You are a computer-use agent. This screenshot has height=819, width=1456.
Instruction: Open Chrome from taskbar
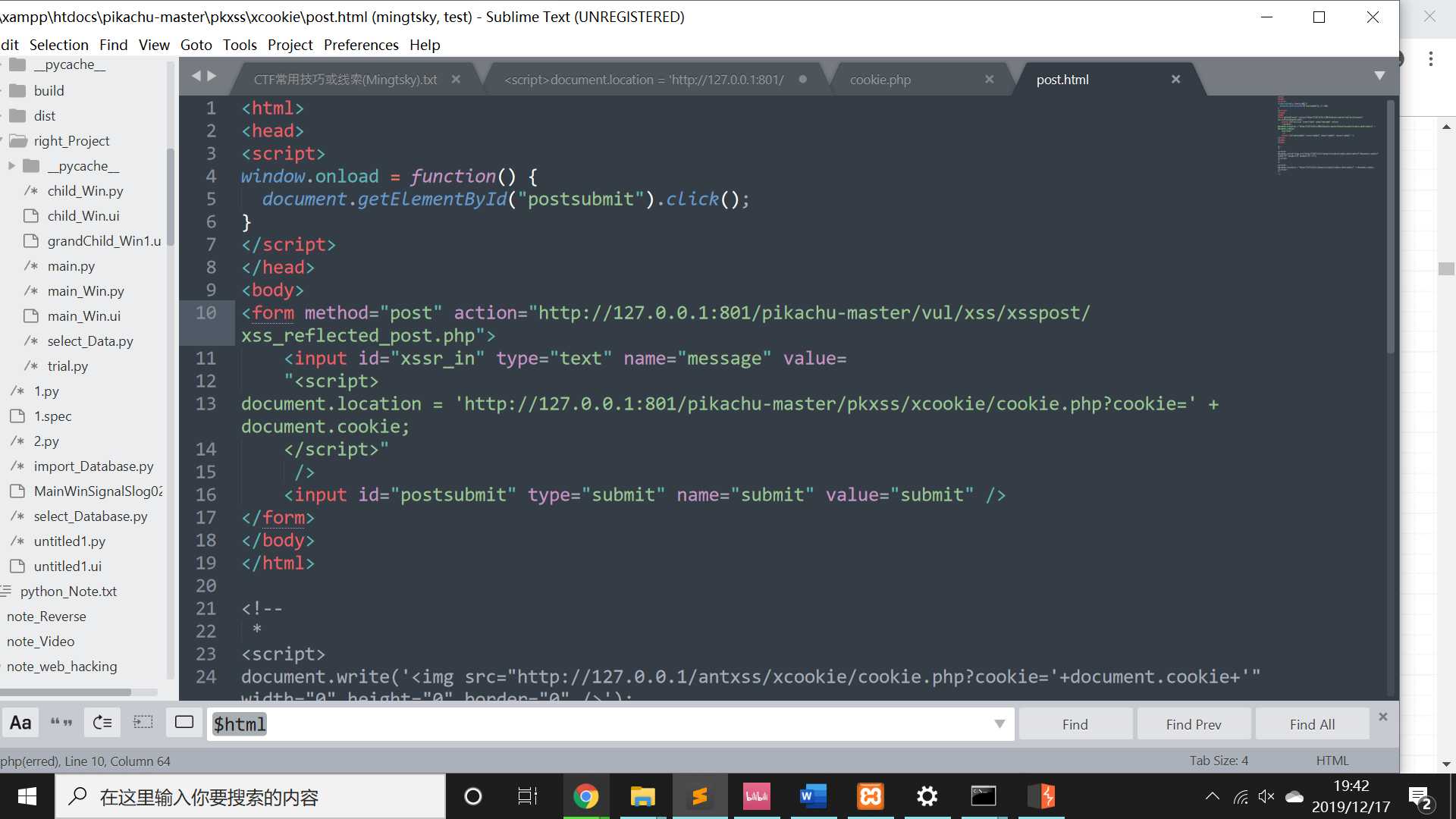585,796
